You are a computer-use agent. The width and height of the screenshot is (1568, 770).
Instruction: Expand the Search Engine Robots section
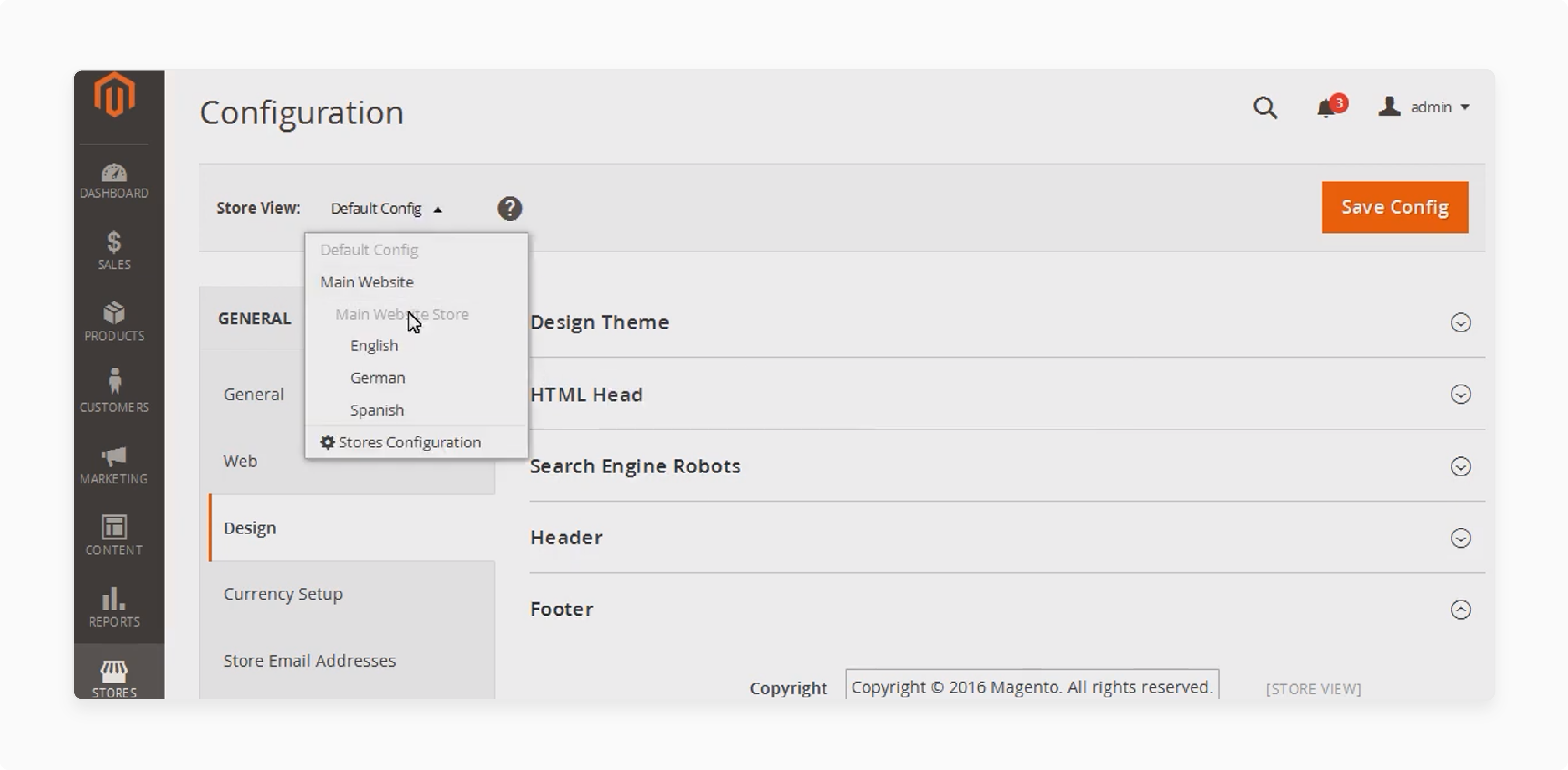(1460, 467)
